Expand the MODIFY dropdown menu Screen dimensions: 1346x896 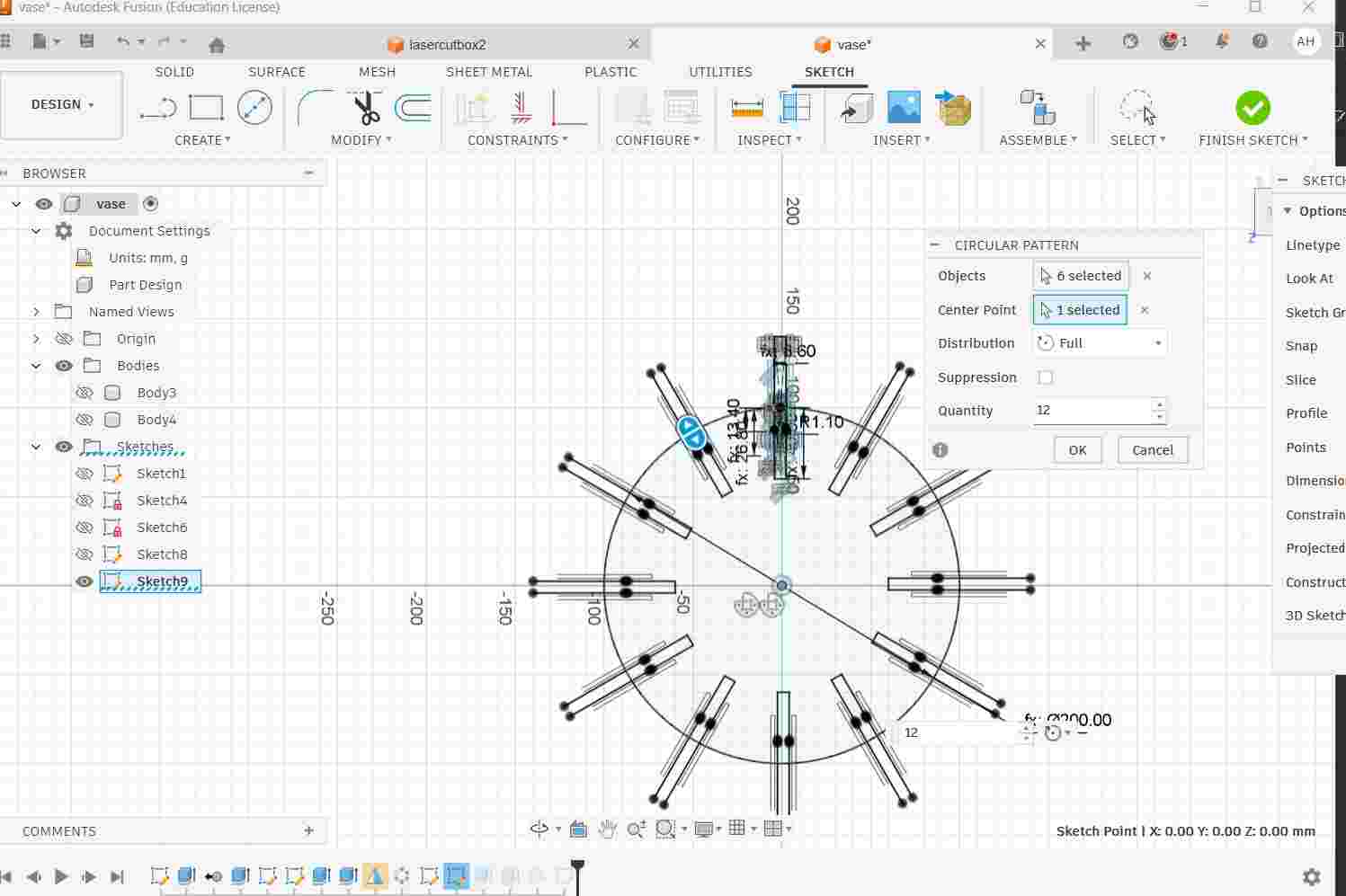(361, 140)
